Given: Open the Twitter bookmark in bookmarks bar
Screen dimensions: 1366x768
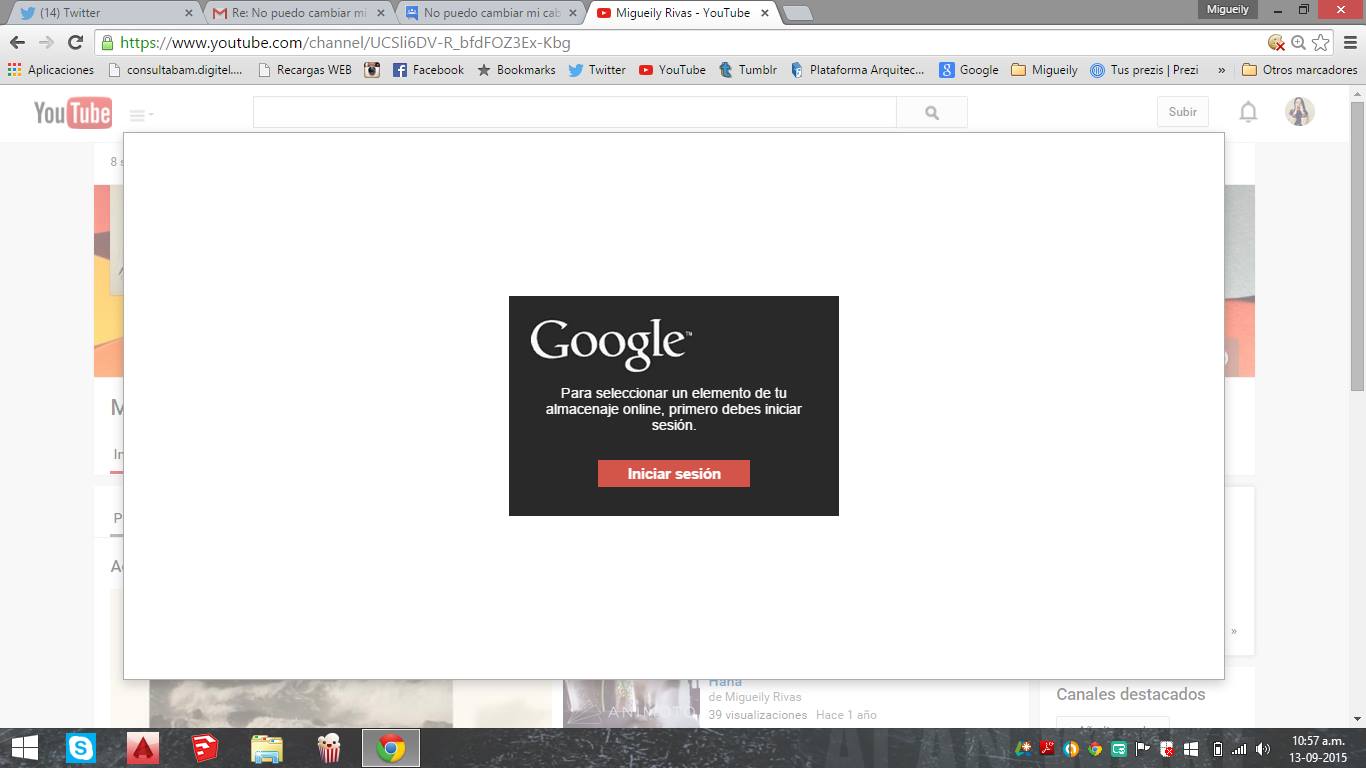Looking at the screenshot, I should pos(597,70).
